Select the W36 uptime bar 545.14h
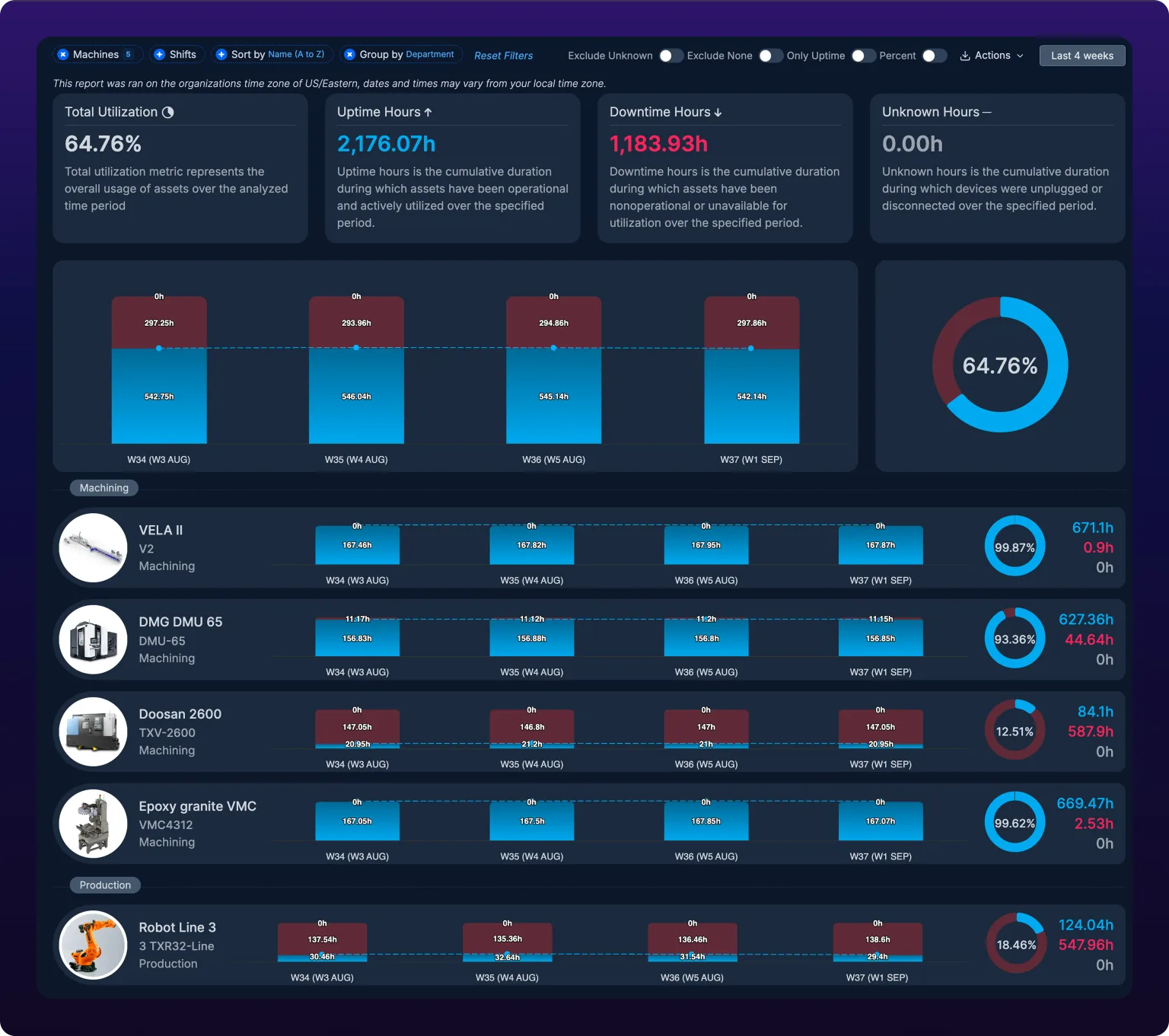1169x1036 pixels. 553,396
